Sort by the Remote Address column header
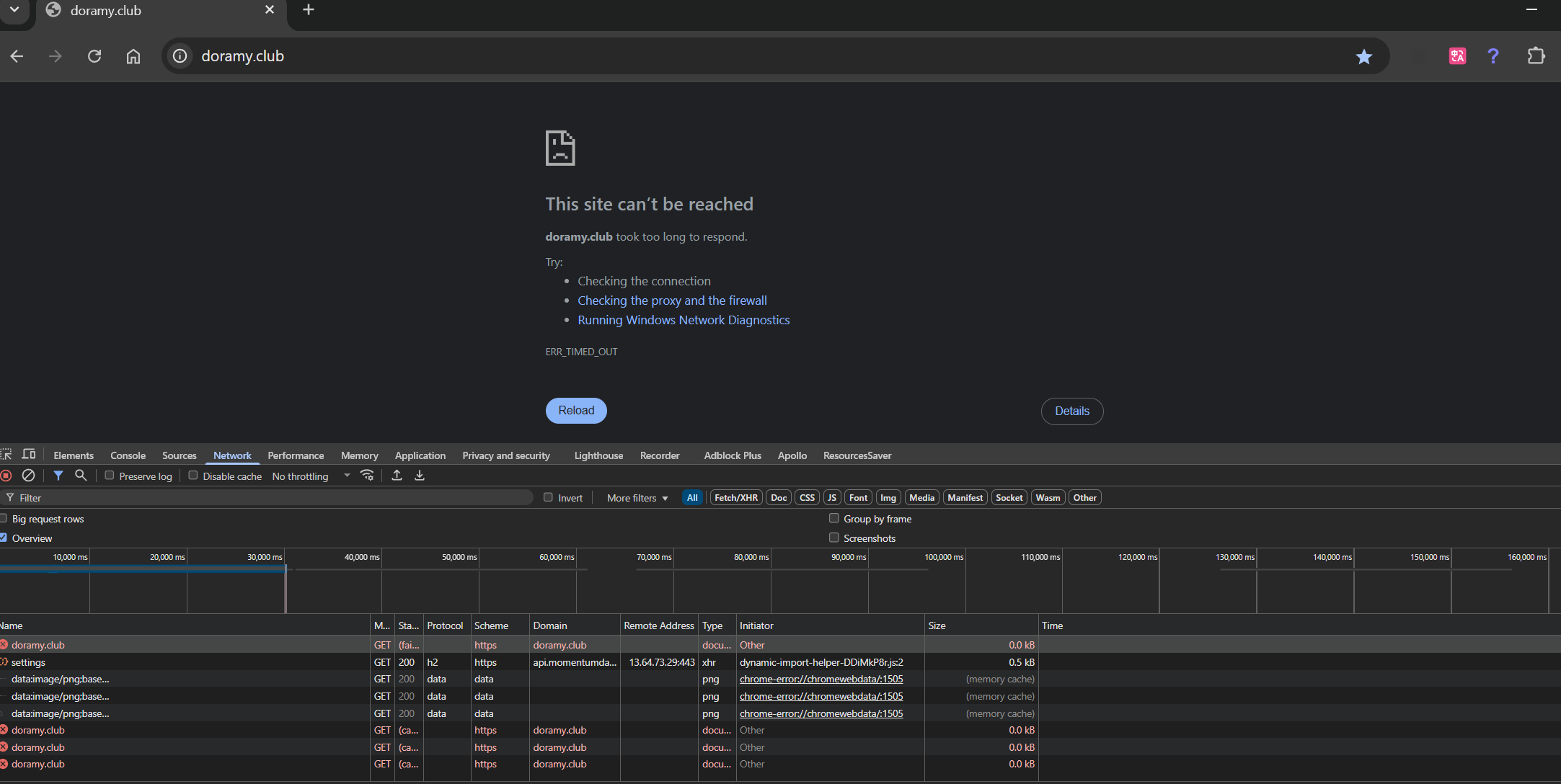The height and width of the screenshot is (784, 1561). [x=659, y=625]
